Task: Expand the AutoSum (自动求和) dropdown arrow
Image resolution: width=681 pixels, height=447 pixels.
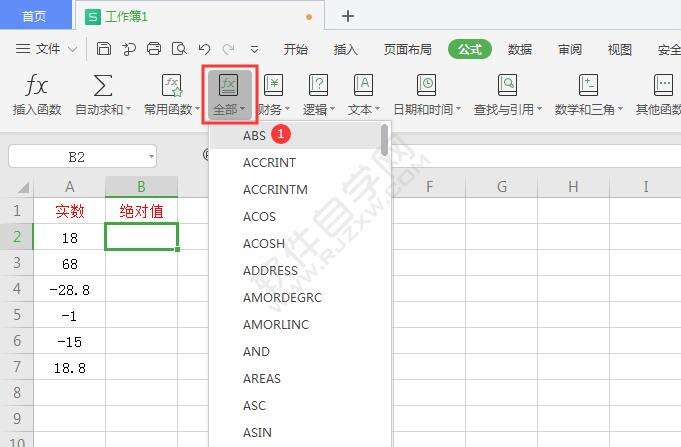Action: [128, 108]
